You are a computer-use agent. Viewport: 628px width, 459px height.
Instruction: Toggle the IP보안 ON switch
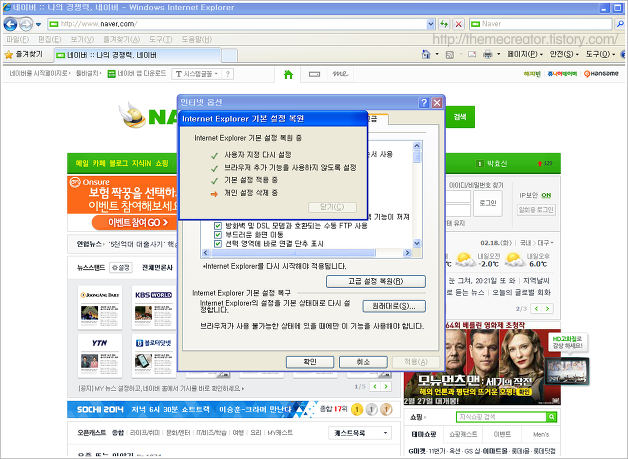pyautogui.click(x=546, y=195)
